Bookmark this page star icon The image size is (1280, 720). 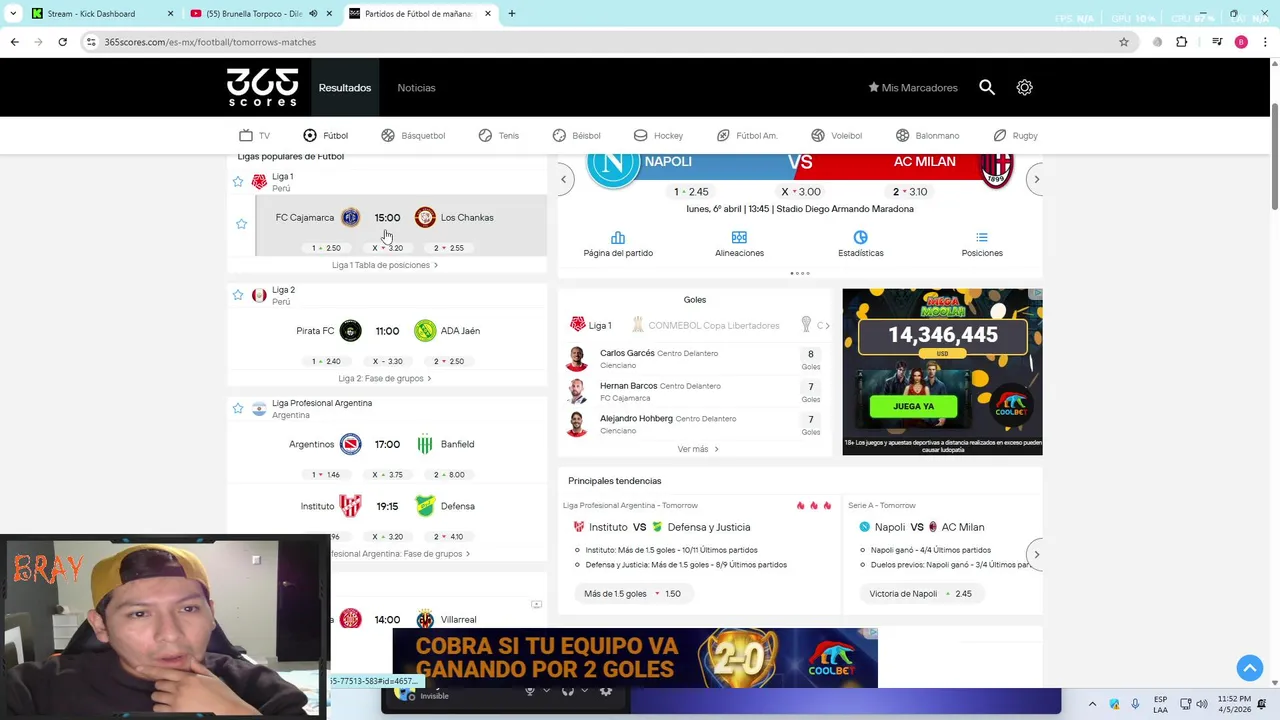coord(1124,42)
